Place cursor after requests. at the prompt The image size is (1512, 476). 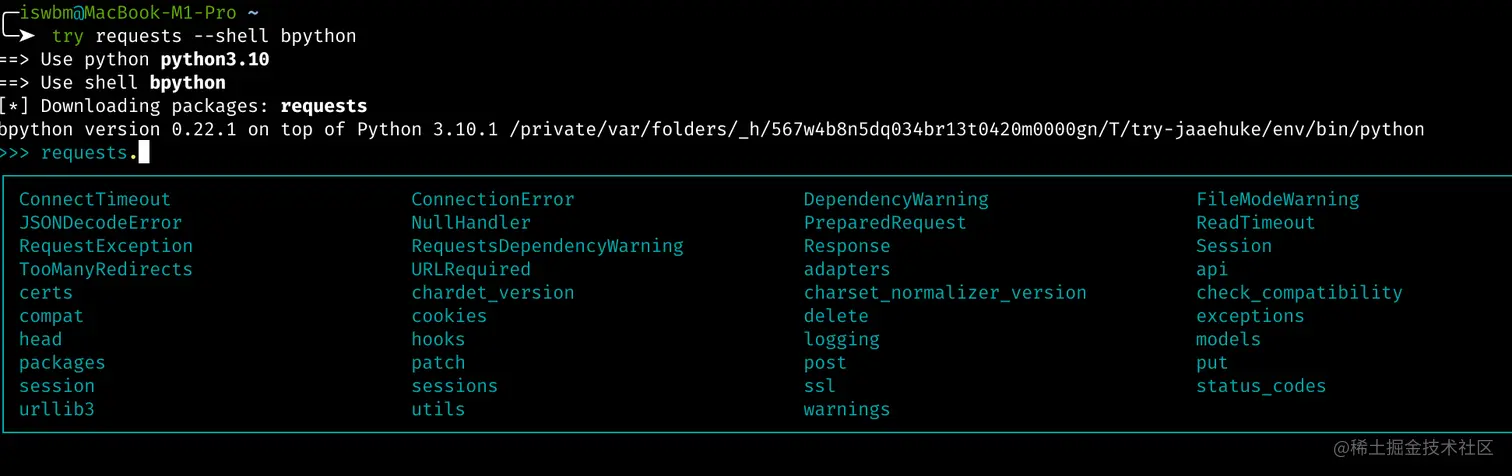click(144, 153)
